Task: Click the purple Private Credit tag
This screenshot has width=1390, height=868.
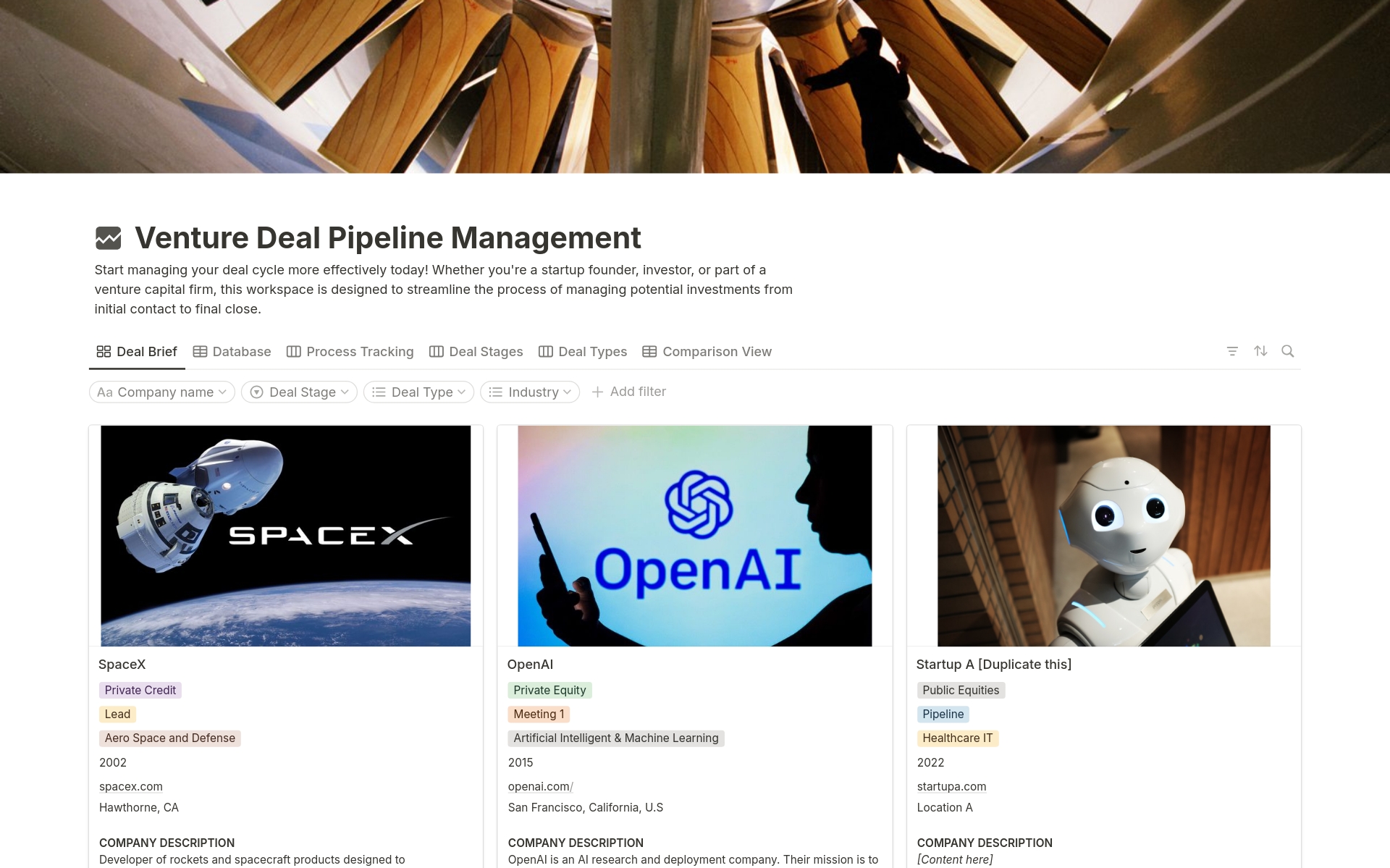Action: pyautogui.click(x=140, y=691)
